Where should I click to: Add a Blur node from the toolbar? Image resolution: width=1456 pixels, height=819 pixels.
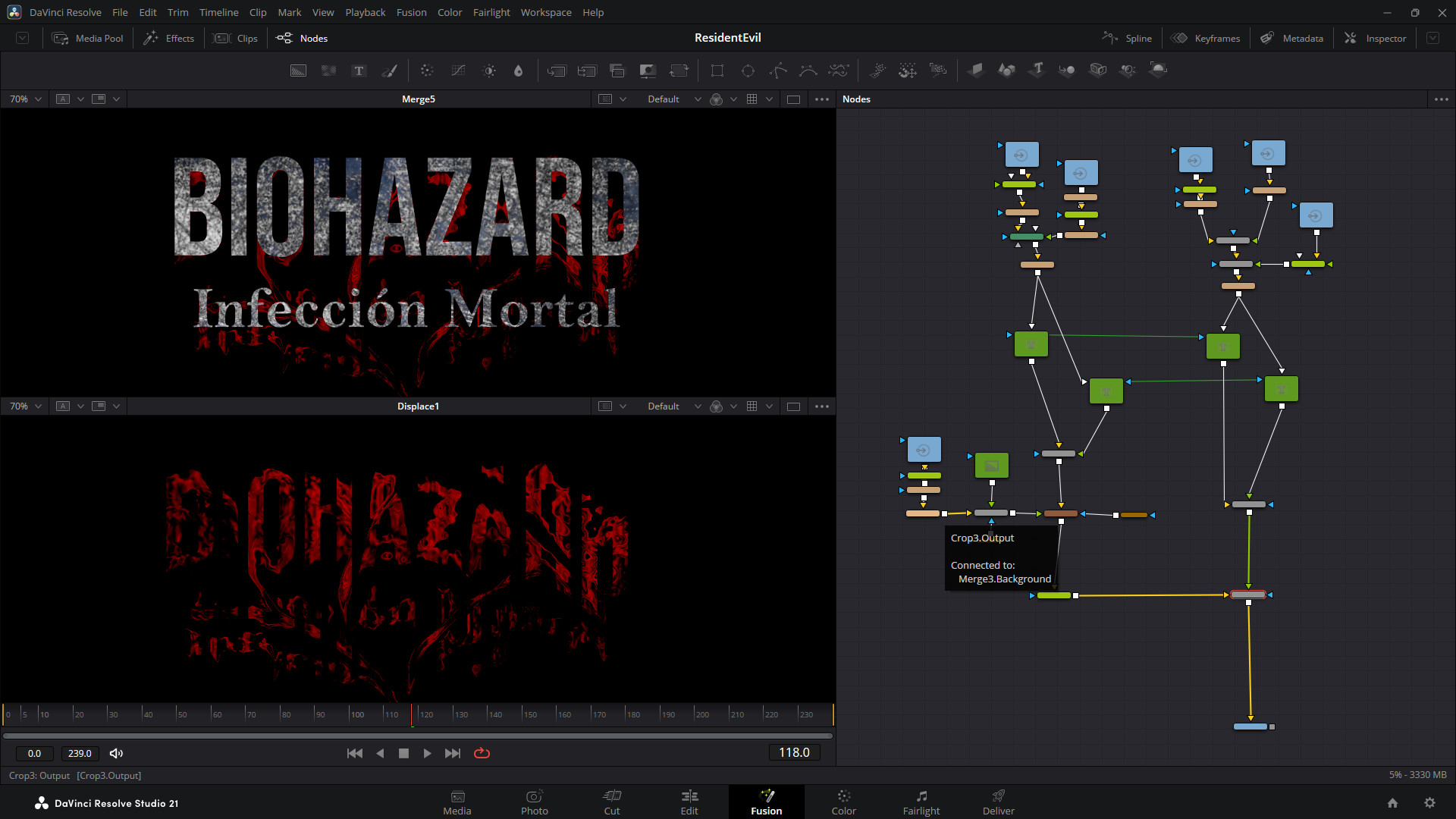coord(519,71)
